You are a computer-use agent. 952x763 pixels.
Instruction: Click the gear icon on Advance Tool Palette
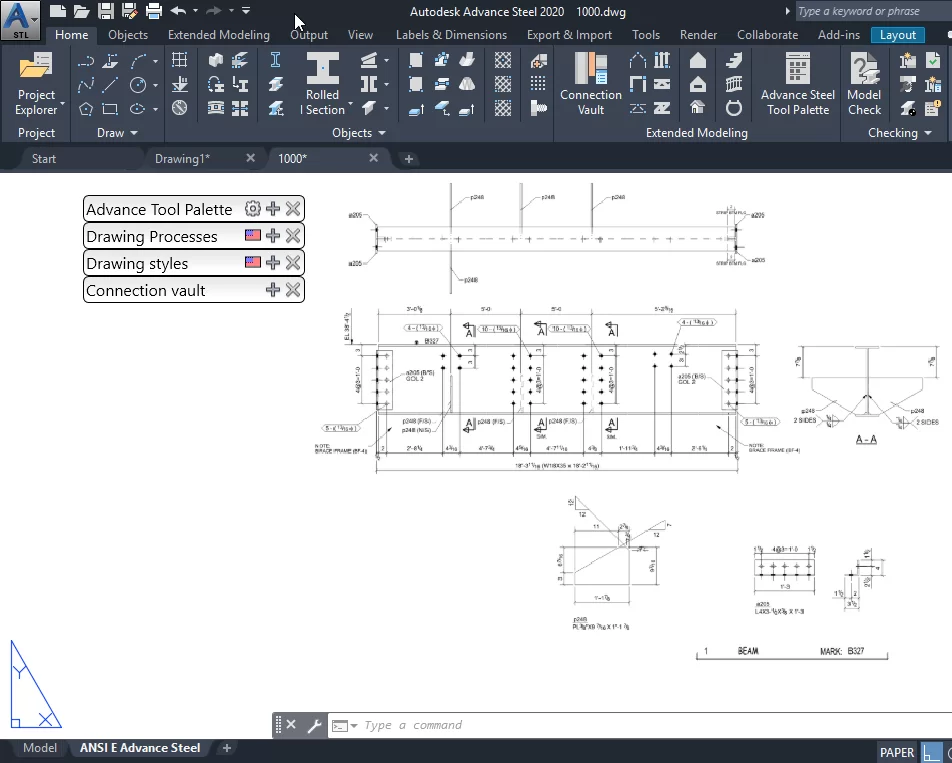click(x=252, y=209)
